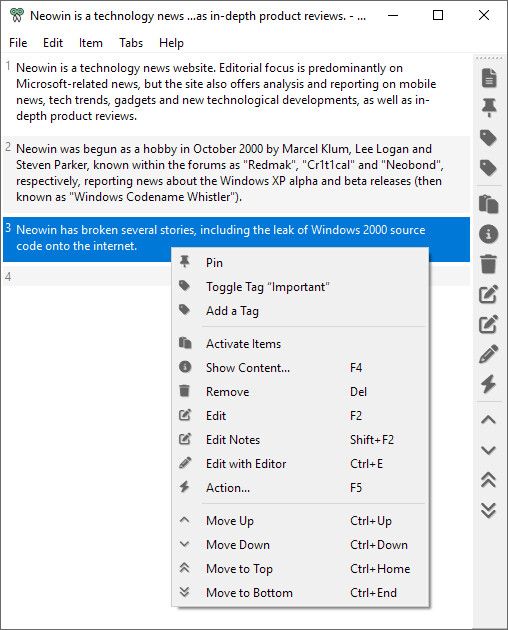Open the Item menu in menu bar
Image resolution: width=508 pixels, height=630 pixels.
tap(91, 43)
